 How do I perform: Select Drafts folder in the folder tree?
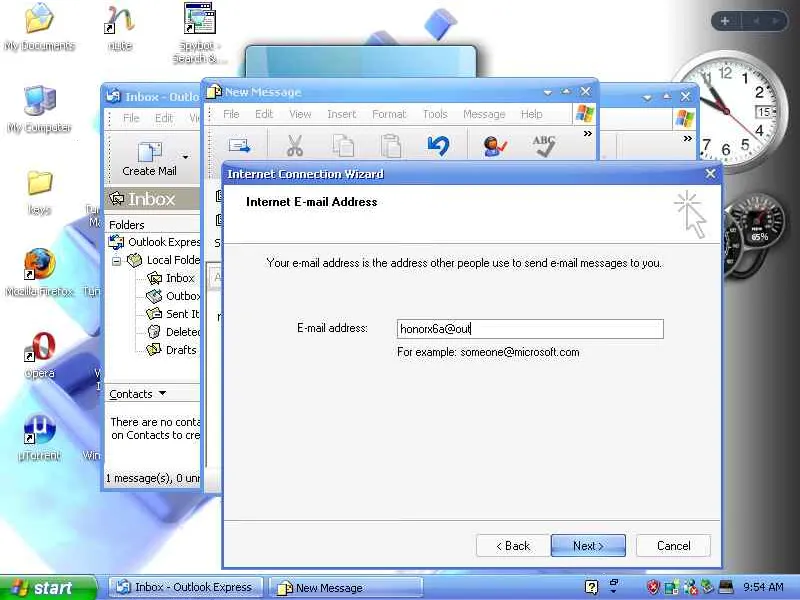[x=171, y=349]
